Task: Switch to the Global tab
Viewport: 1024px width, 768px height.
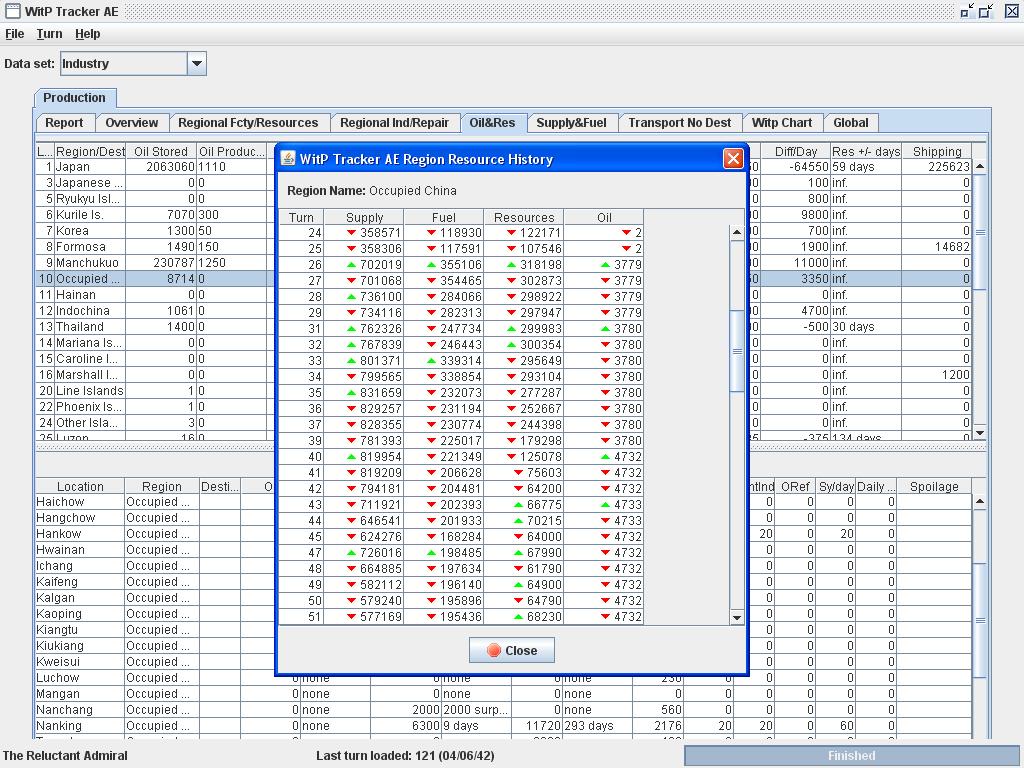Action: pyautogui.click(x=851, y=123)
